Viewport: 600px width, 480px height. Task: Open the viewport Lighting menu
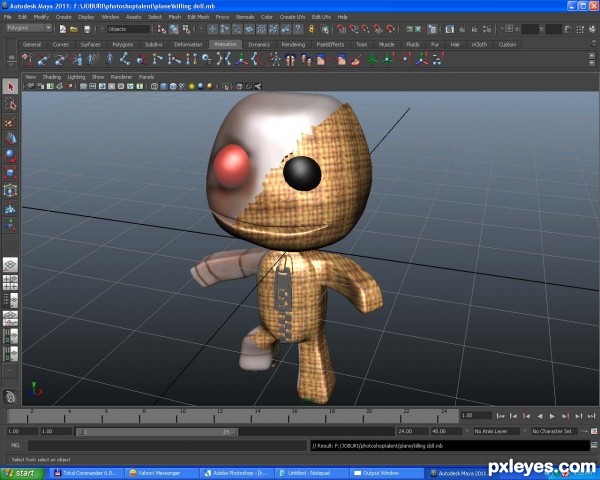pos(76,77)
